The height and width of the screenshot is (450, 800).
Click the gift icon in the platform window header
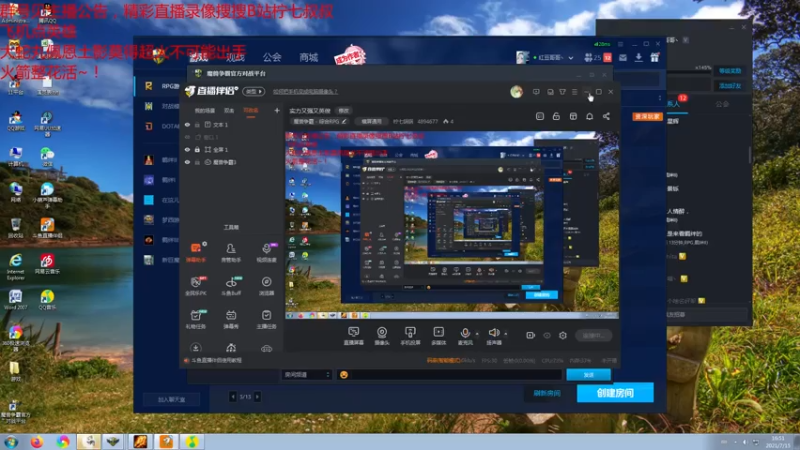click(x=655, y=58)
